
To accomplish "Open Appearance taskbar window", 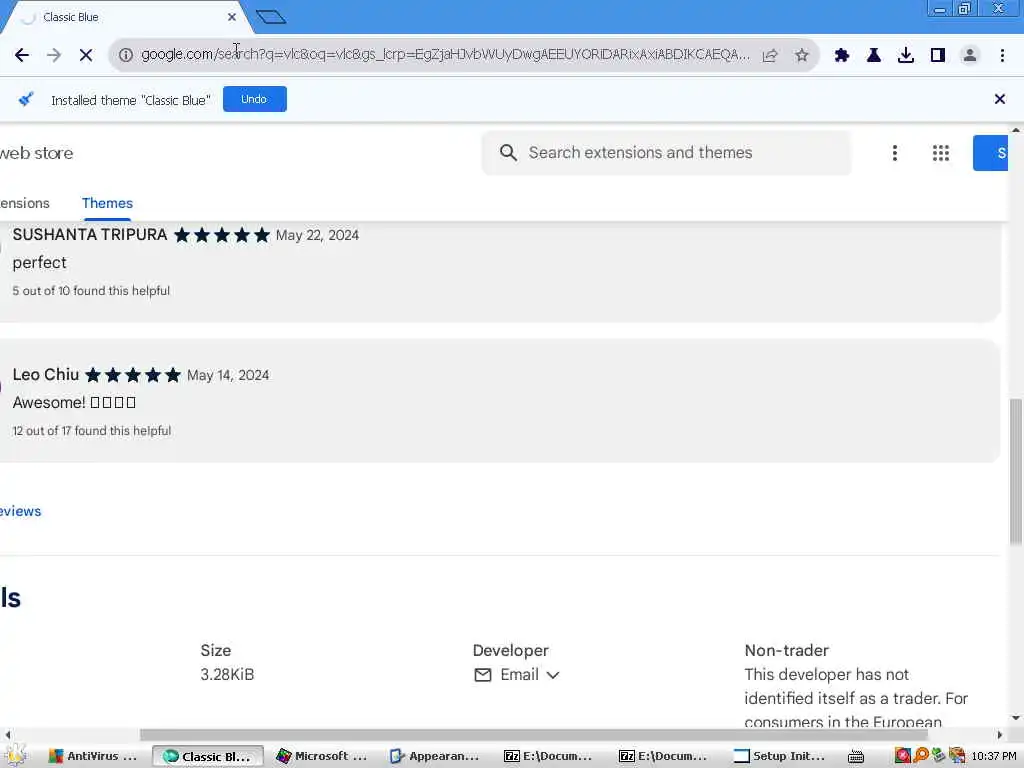I will (435, 756).
